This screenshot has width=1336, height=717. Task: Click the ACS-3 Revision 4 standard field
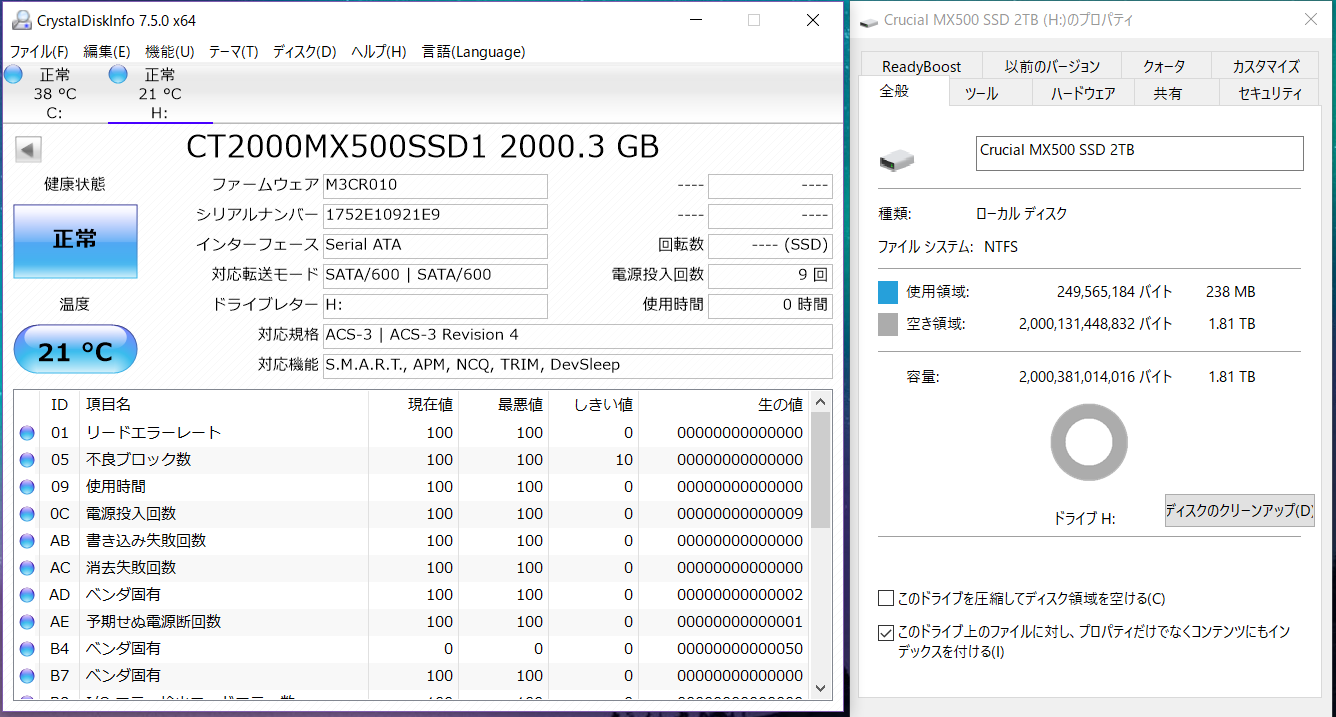(577, 336)
